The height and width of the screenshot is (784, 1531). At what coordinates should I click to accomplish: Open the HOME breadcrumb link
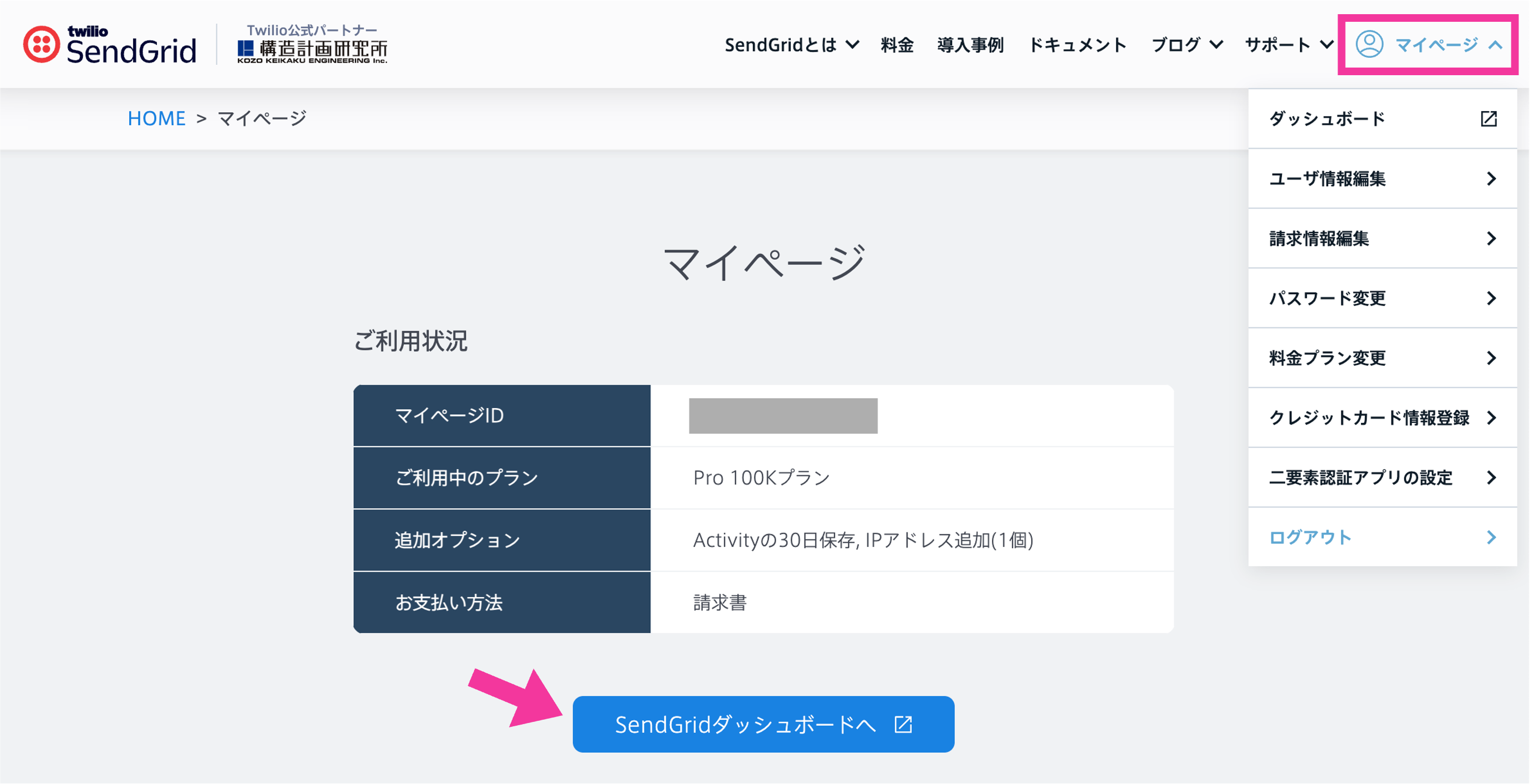click(156, 118)
